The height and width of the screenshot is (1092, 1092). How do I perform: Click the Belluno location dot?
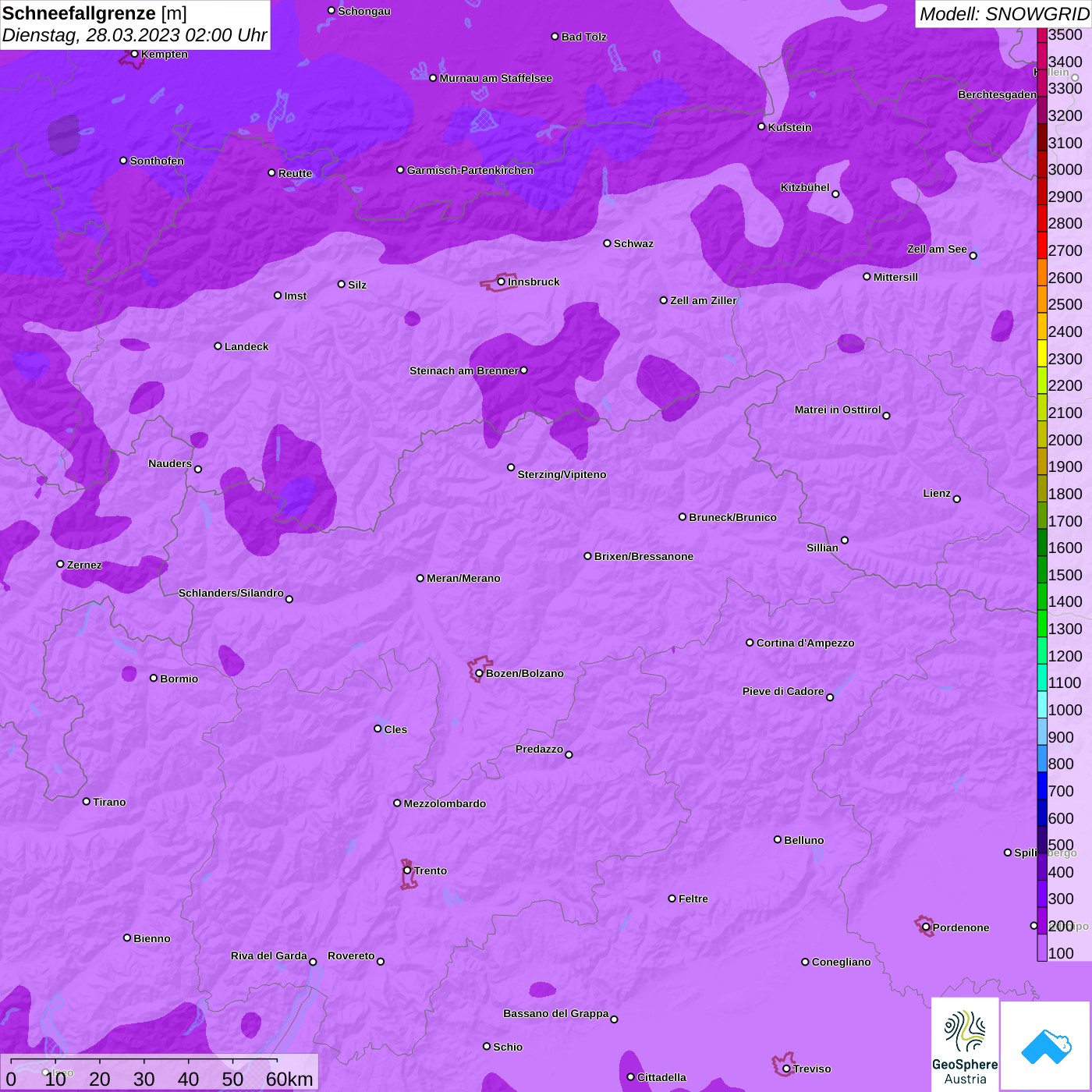pyautogui.click(x=778, y=839)
